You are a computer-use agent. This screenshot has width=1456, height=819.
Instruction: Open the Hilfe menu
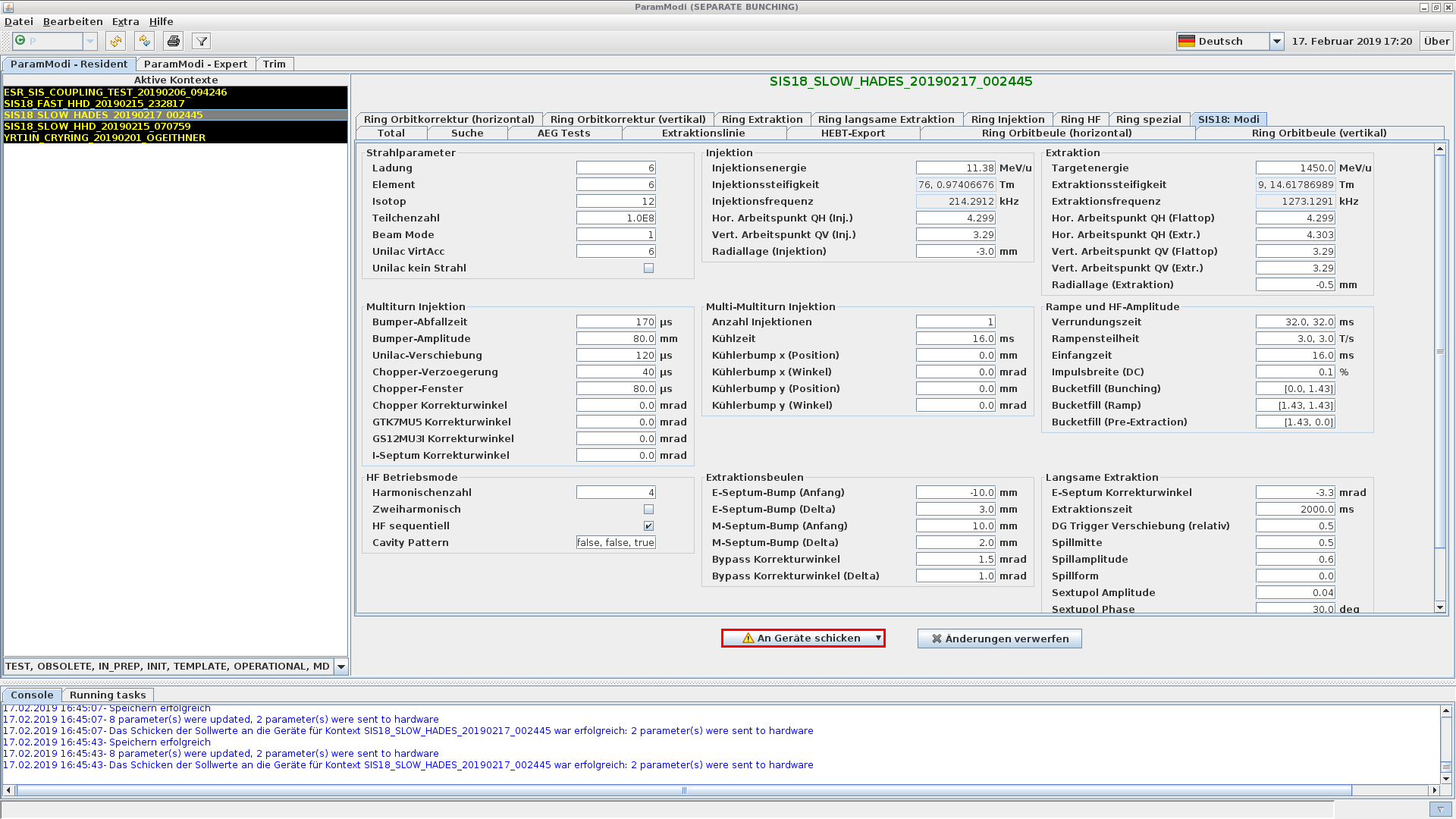tap(161, 21)
